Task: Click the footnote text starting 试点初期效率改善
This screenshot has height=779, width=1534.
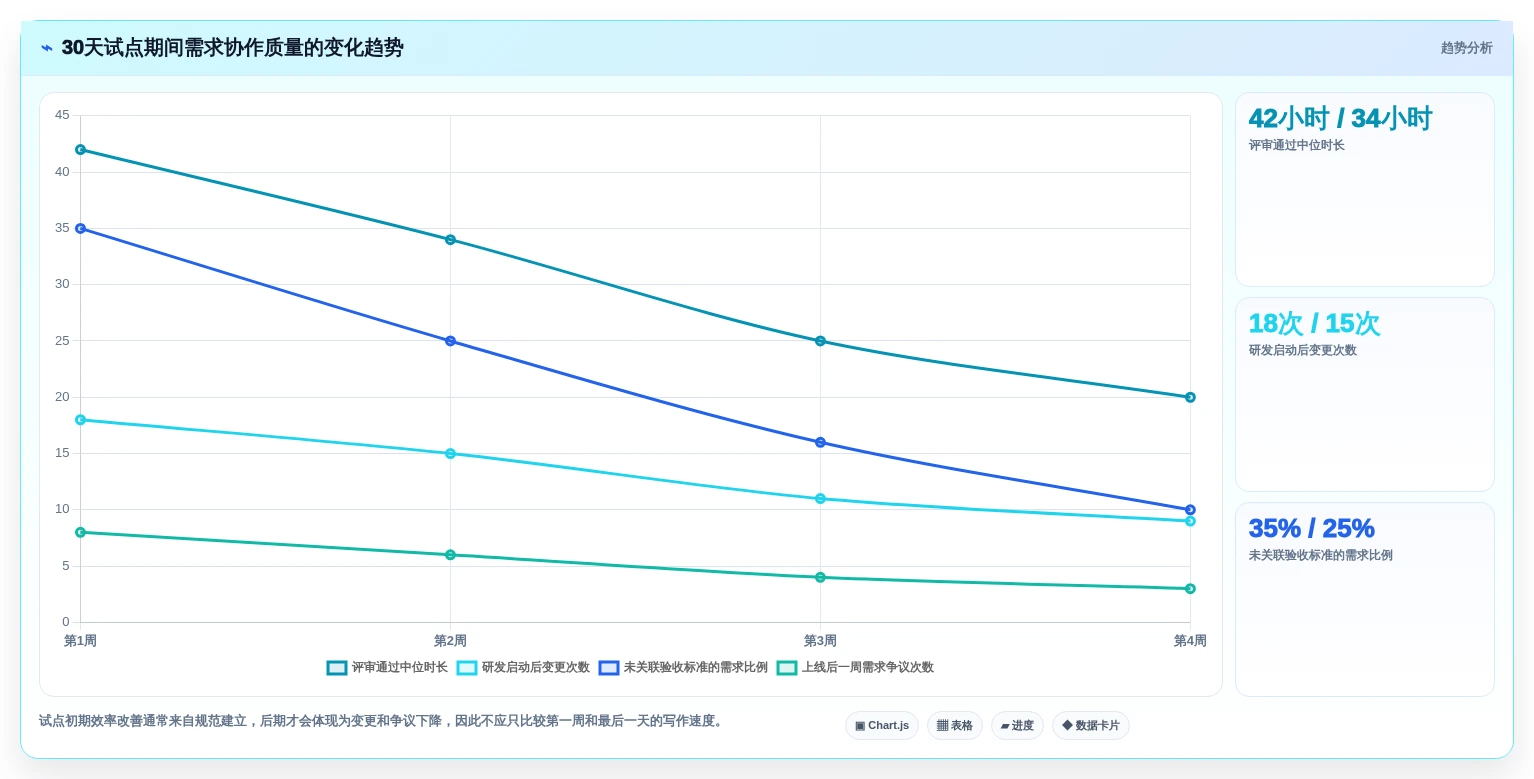Action: (383, 721)
